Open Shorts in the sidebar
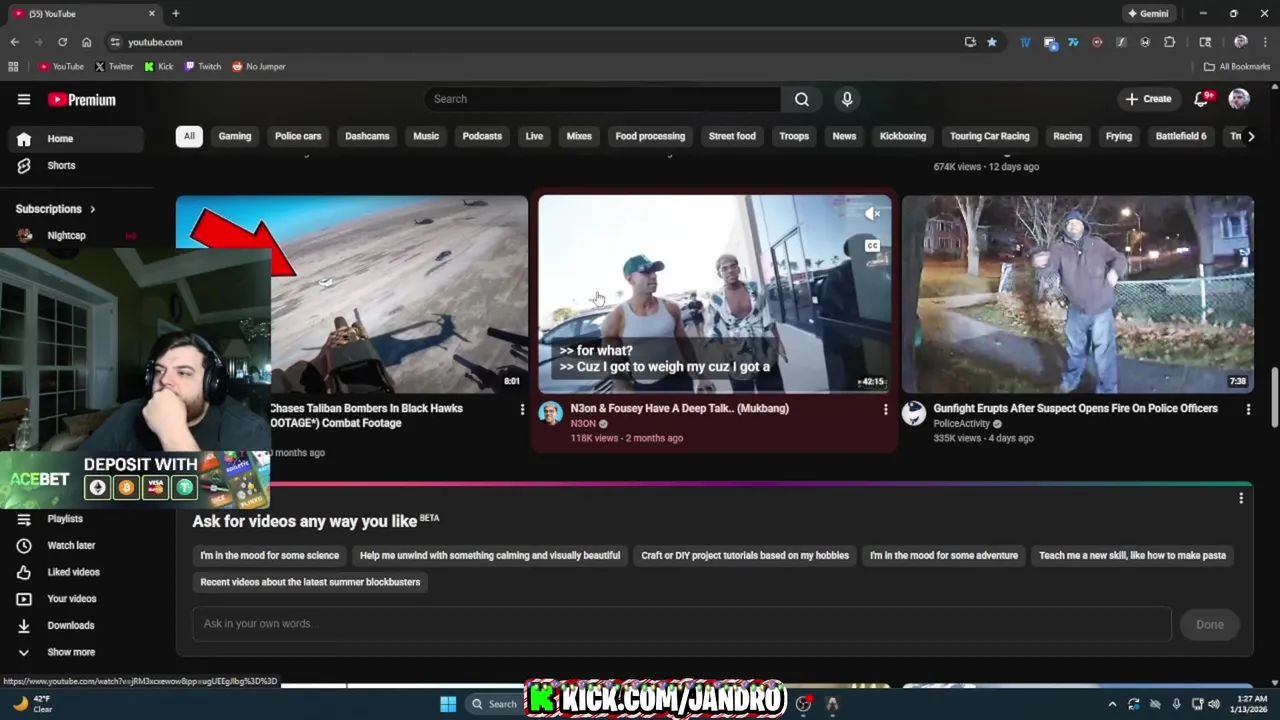 coord(78,165)
